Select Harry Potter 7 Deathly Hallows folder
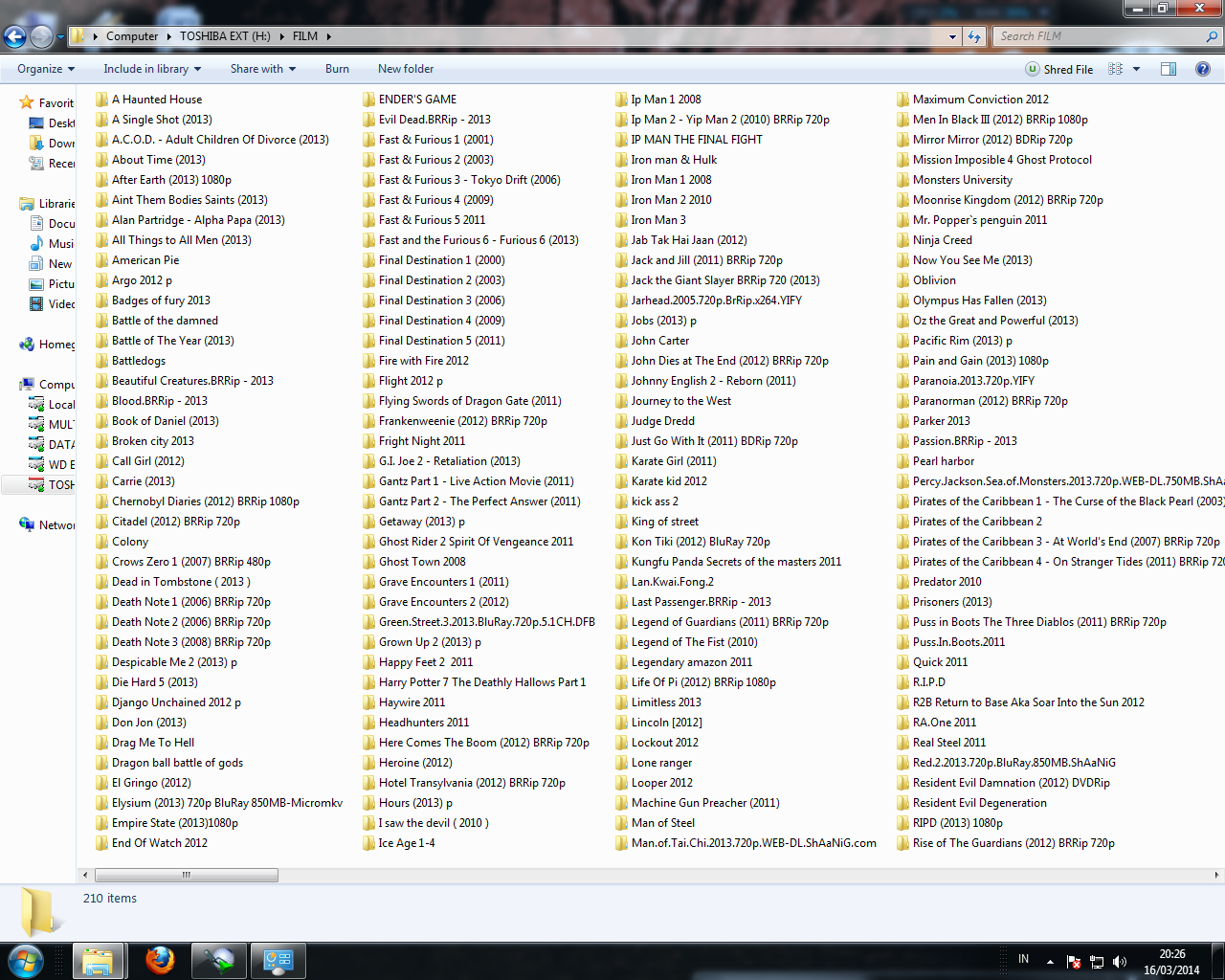 tap(475, 681)
